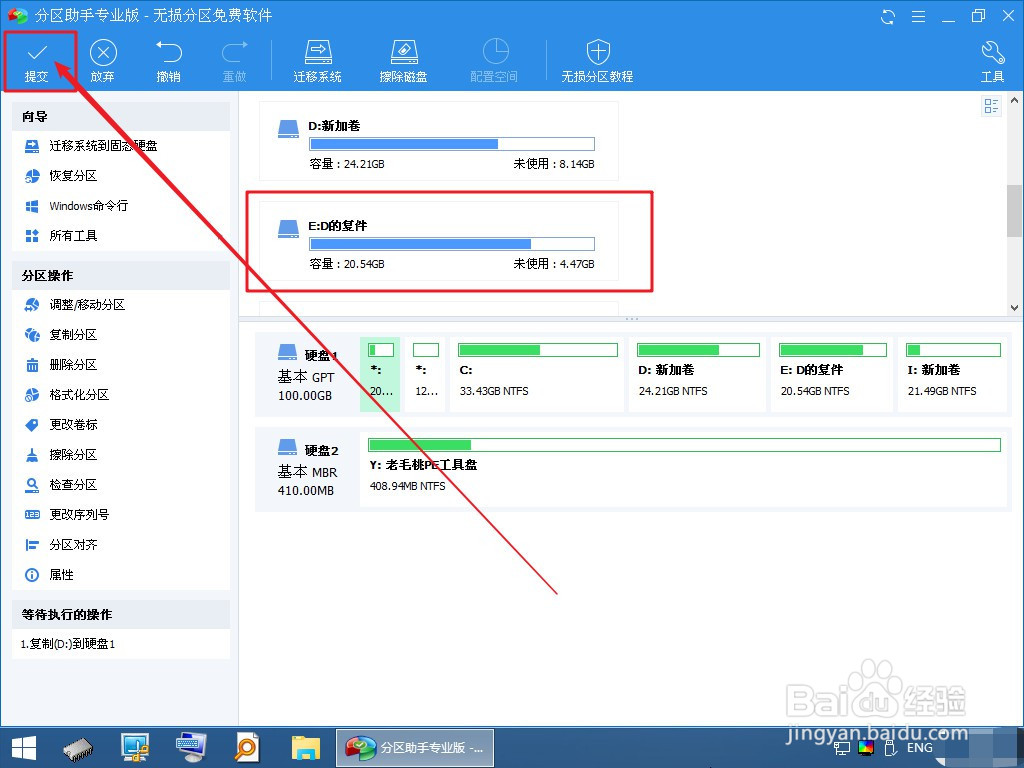Undo with the 撤销 toolbar icon
The image size is (1024, 768).
tap(168, 52)
